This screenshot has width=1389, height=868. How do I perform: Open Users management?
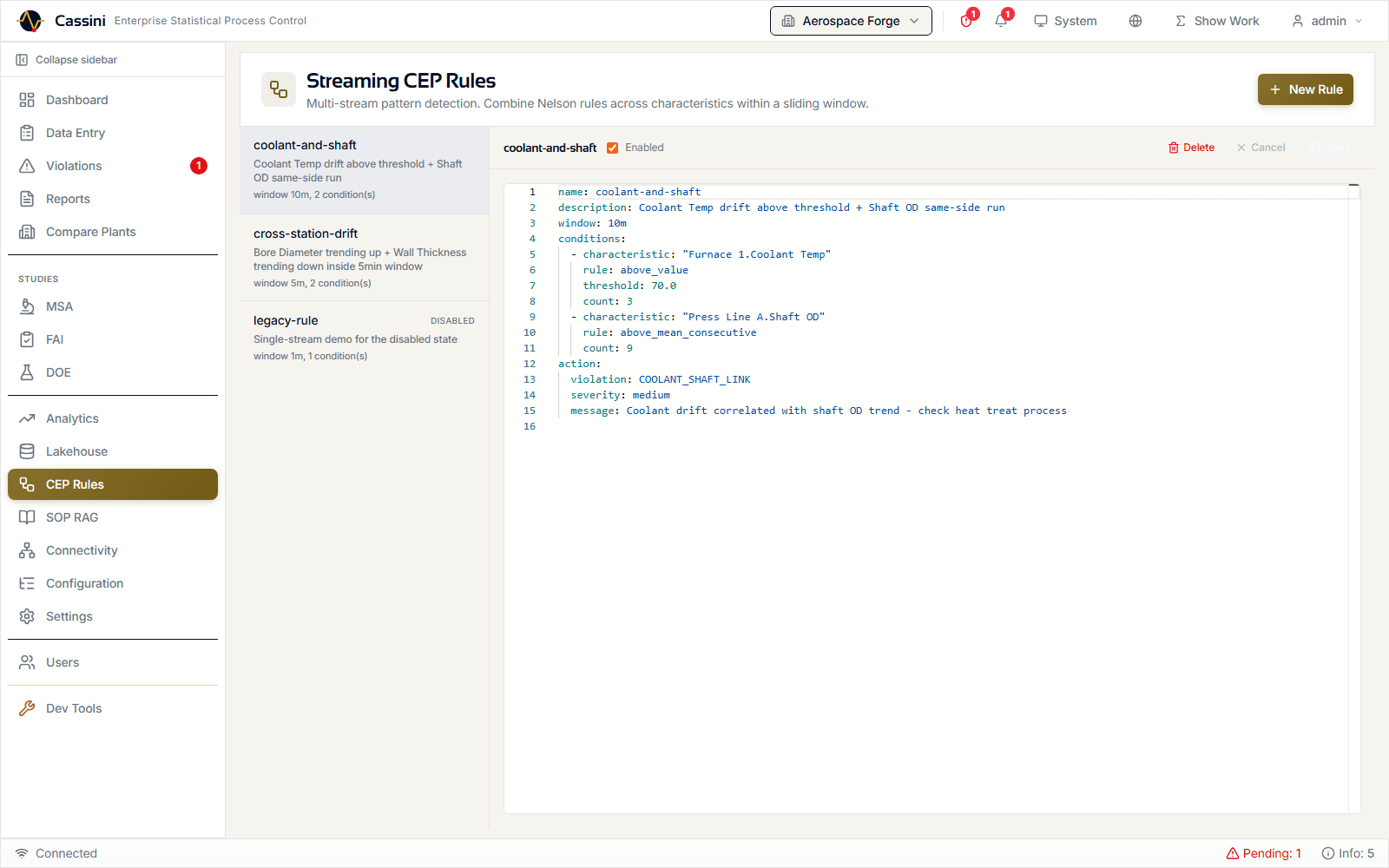(x=113, y=662)
